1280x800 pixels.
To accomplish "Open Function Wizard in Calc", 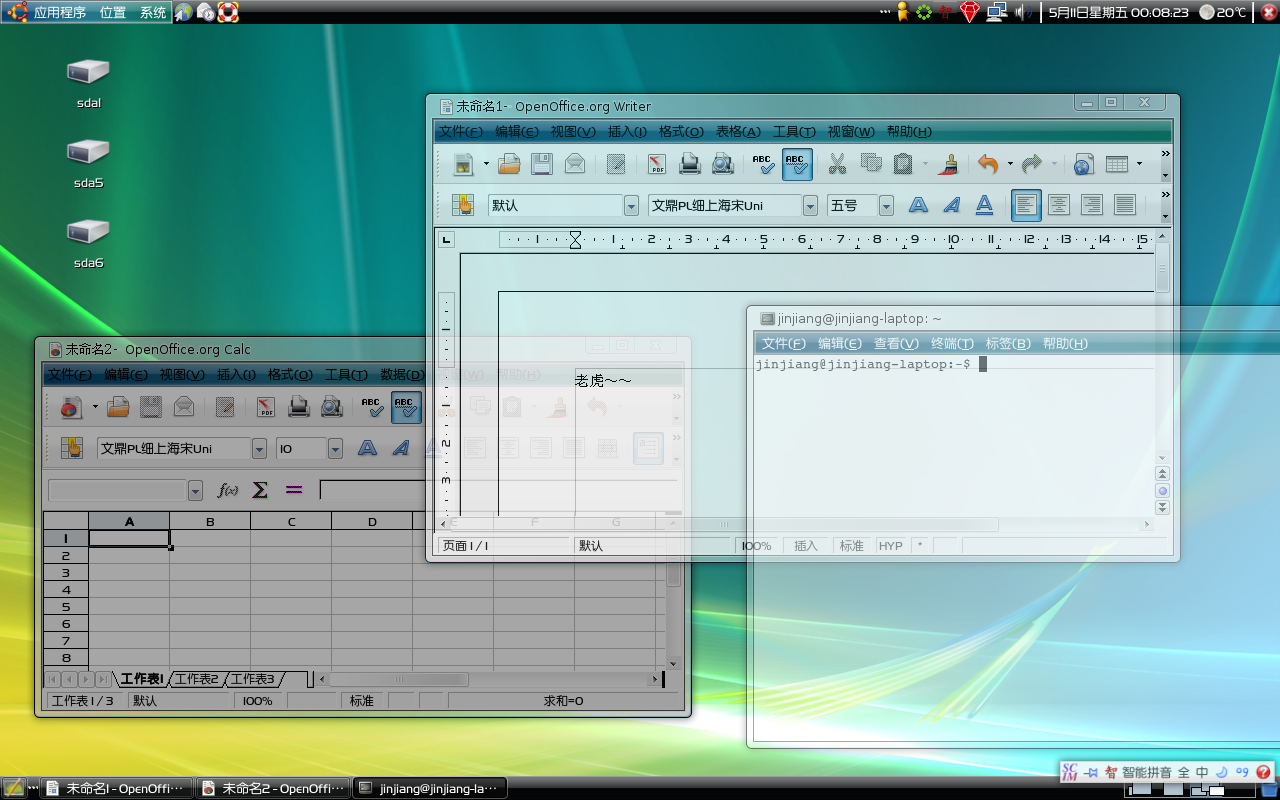I will [x=228, y=490].
